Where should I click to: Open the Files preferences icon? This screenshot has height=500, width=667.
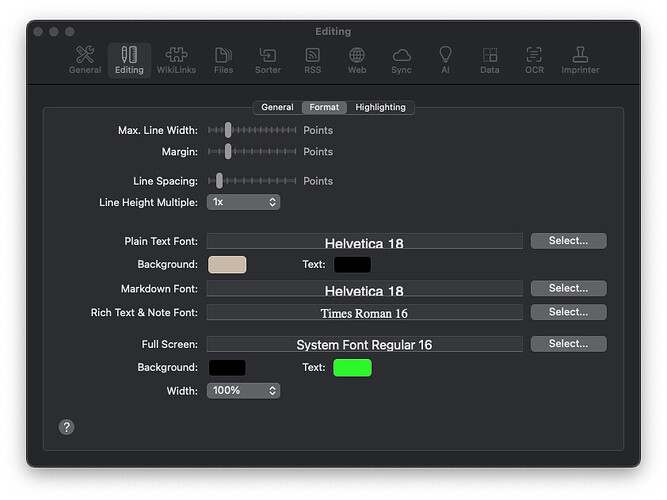tap(223, 60)
